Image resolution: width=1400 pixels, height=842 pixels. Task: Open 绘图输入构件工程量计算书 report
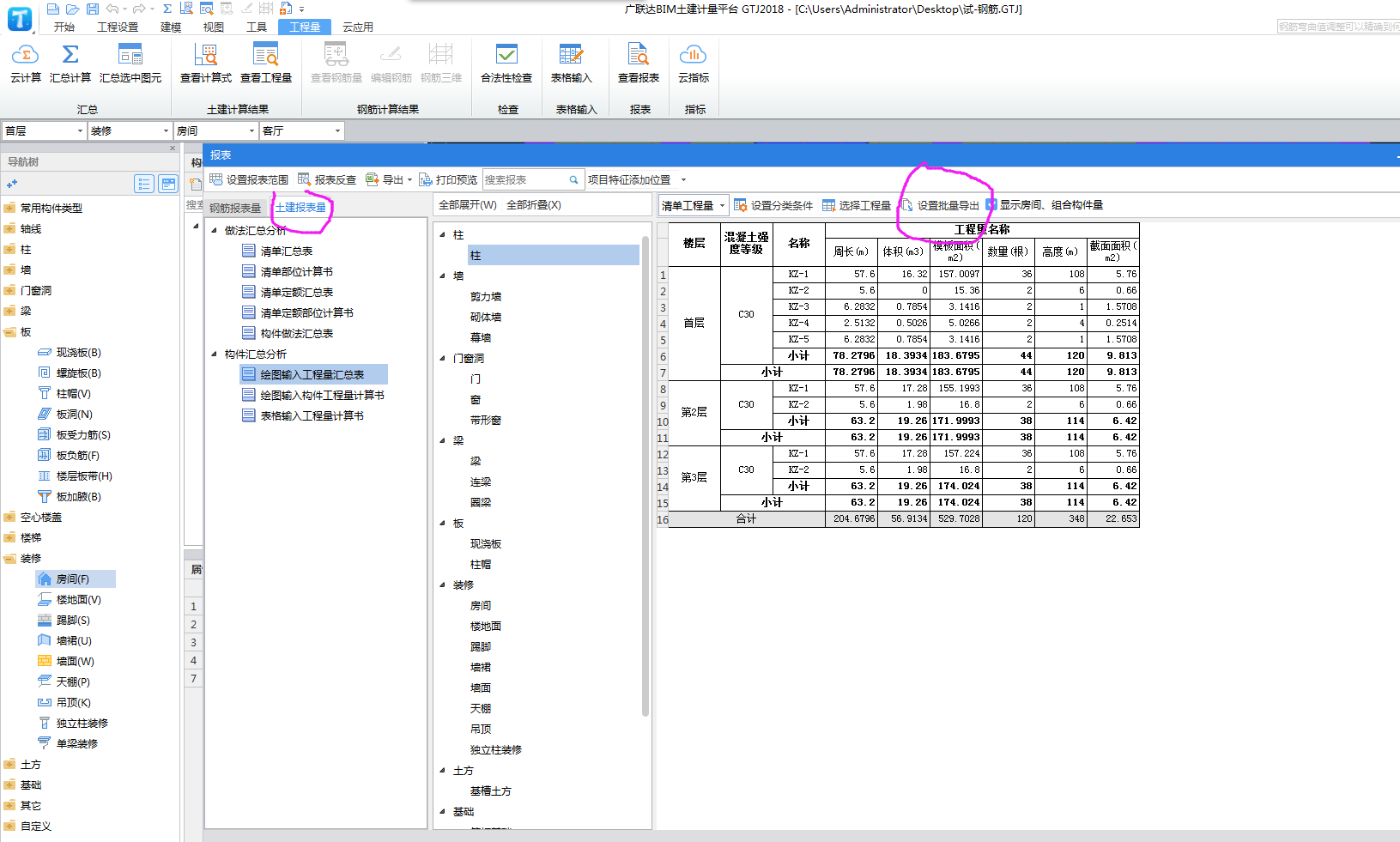point(323,396)
